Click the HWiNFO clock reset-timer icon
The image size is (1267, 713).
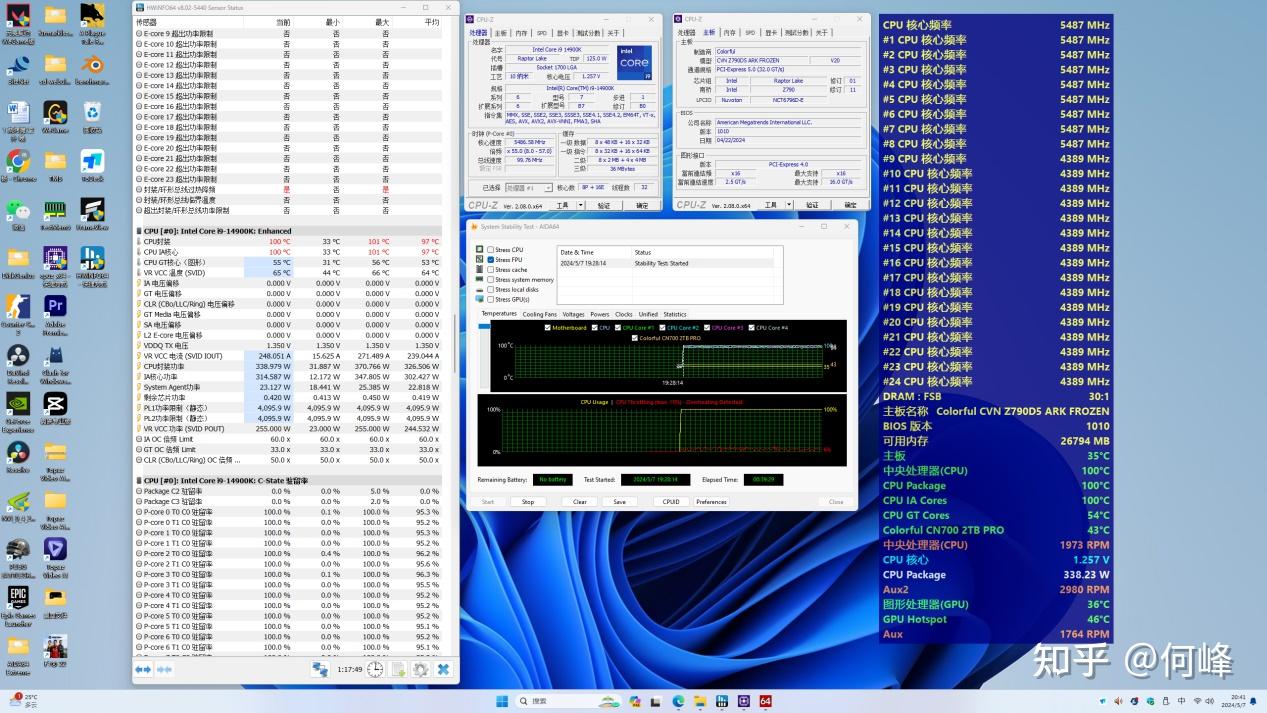tap(374, 669)
